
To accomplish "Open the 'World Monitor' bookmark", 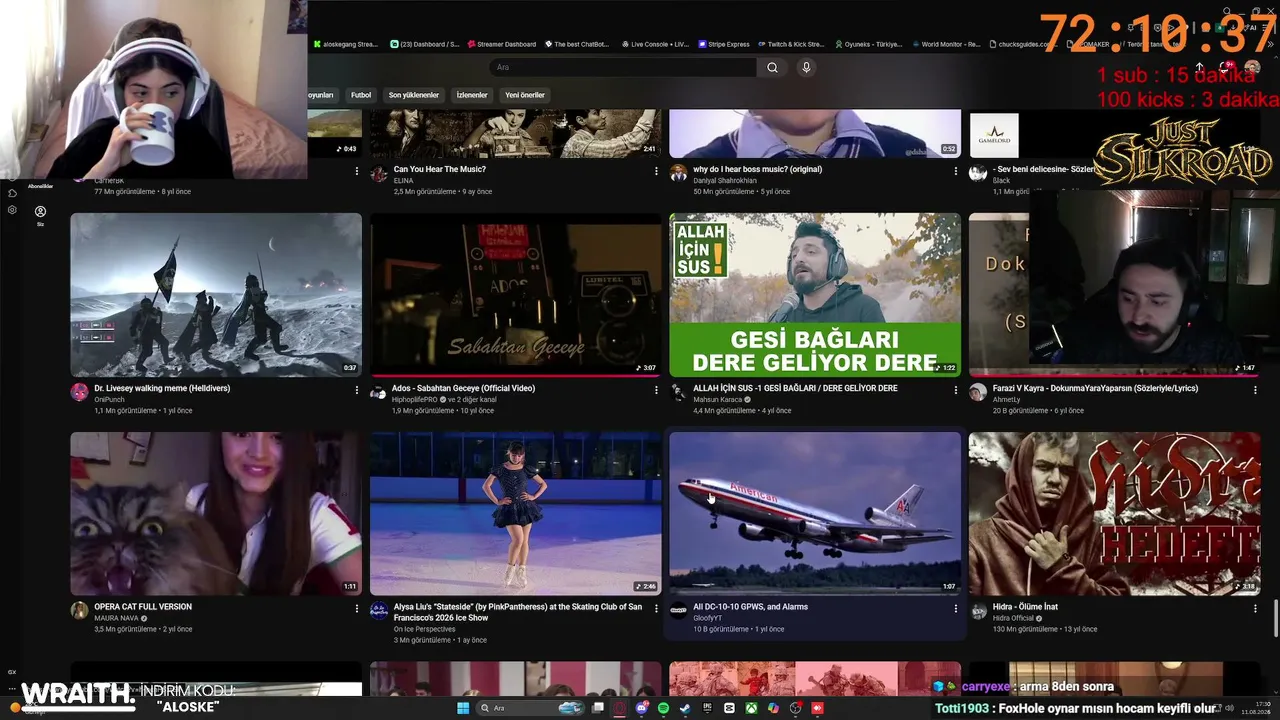I will coord(945,44).
